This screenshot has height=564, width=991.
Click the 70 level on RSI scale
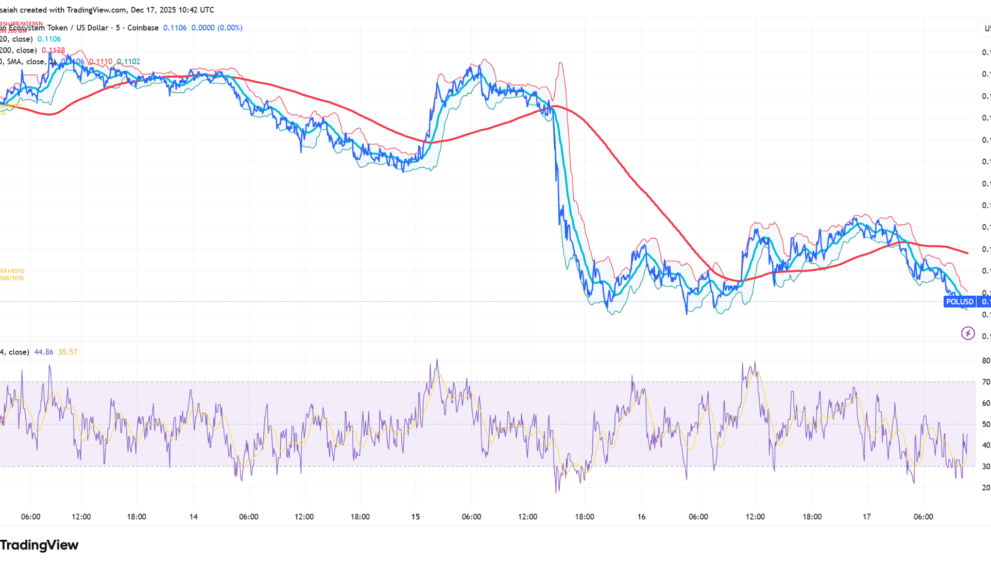985,382
